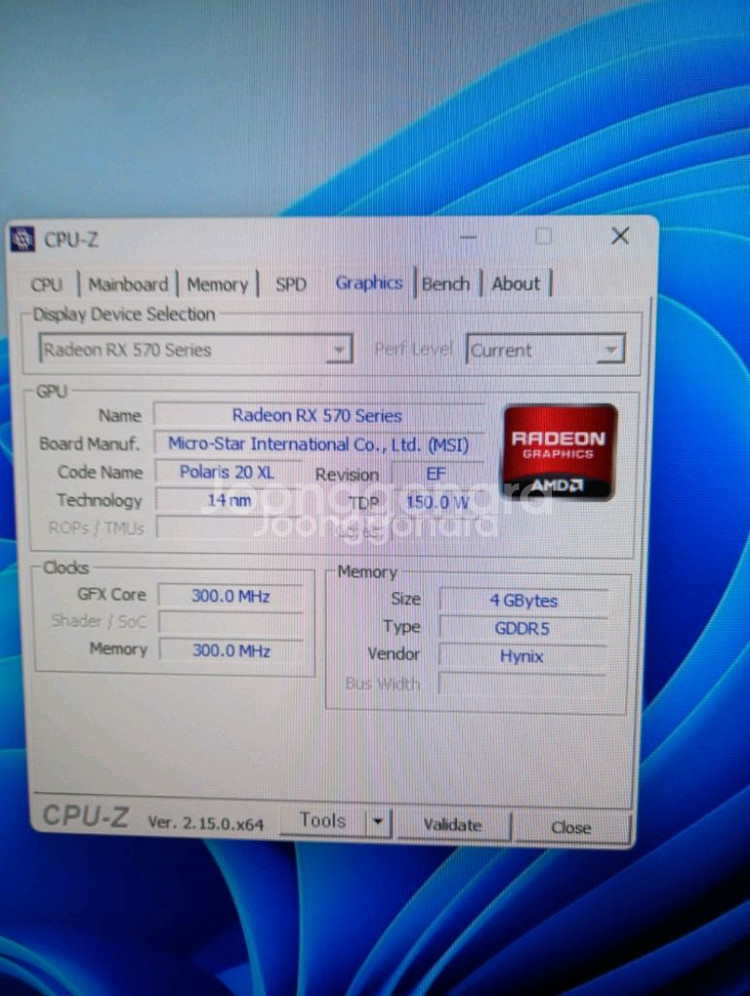This screenshot has width=750, height=996.
Task: Click the version text Ver. 2.15.0.x64
Action: [x=206, y=823]
